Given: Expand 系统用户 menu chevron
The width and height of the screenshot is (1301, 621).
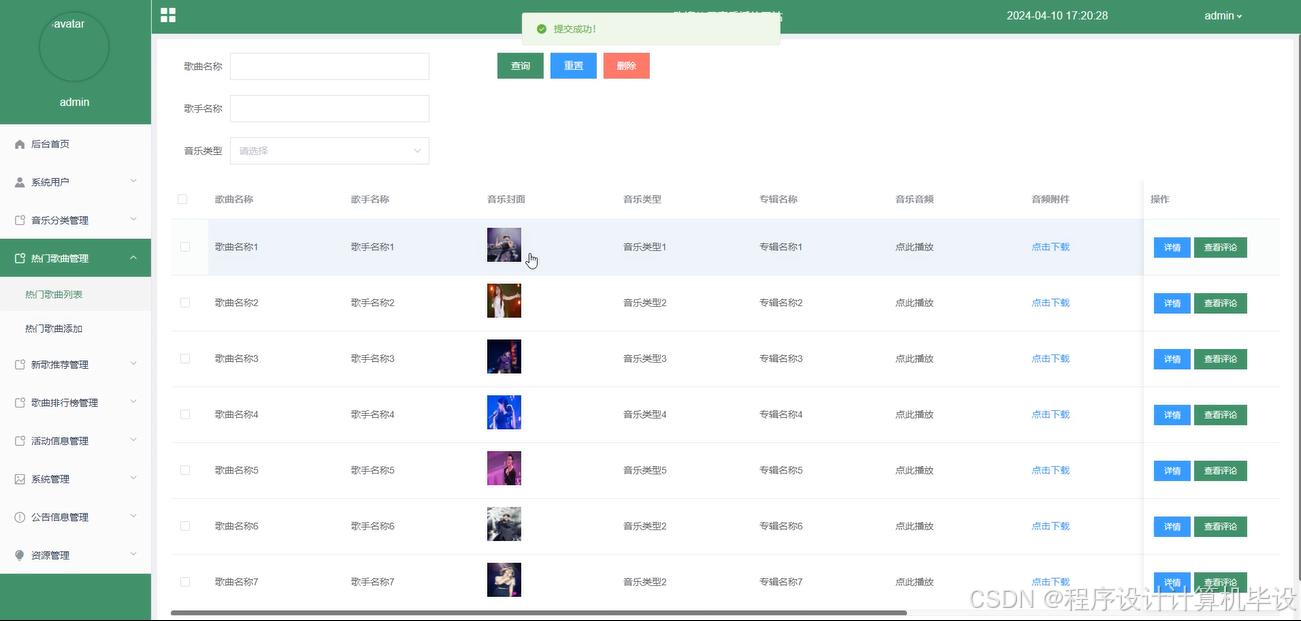Looking at the screenshot, I should click(134, 182).
